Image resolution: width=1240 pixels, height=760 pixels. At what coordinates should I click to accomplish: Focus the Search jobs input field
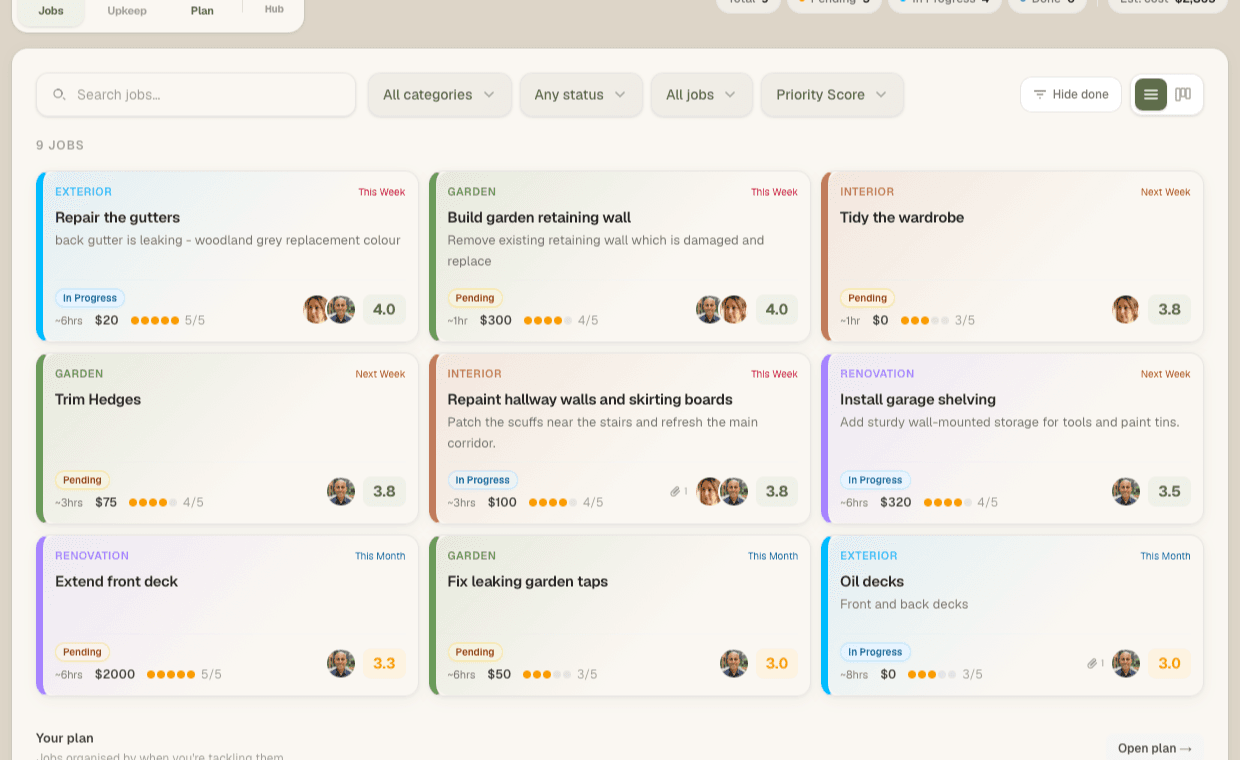(196, 95)
